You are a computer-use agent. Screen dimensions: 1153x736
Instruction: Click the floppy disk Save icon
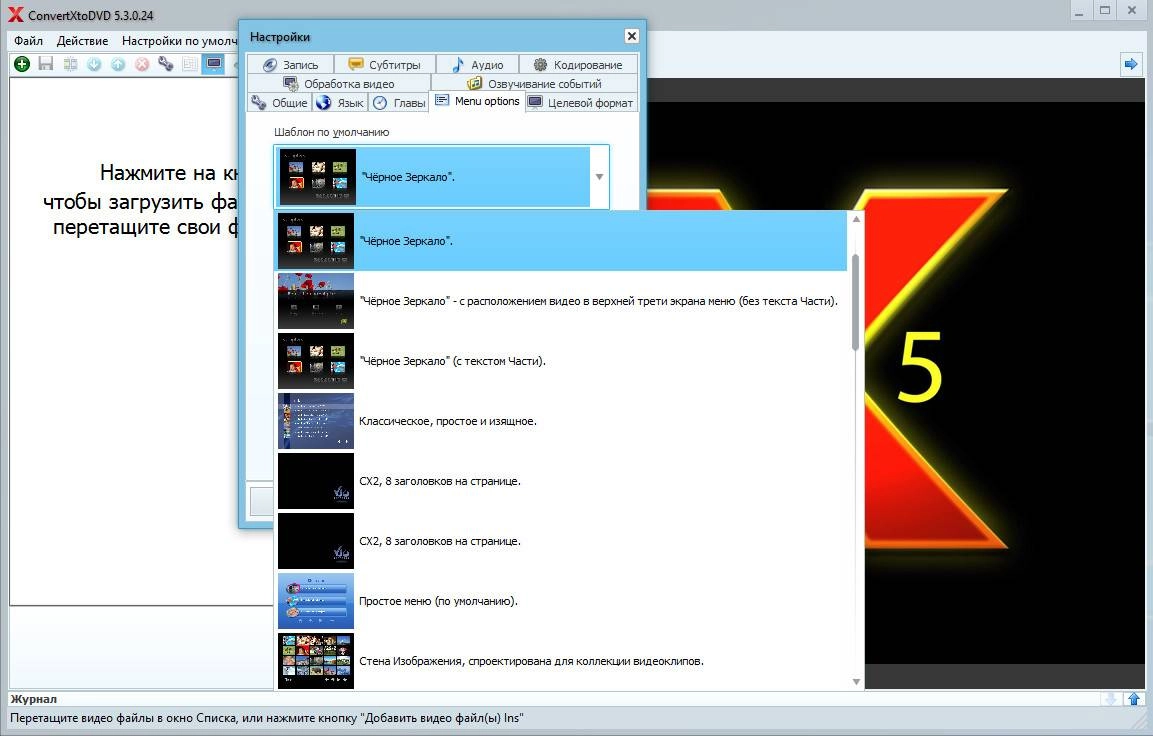click(46, 64)
